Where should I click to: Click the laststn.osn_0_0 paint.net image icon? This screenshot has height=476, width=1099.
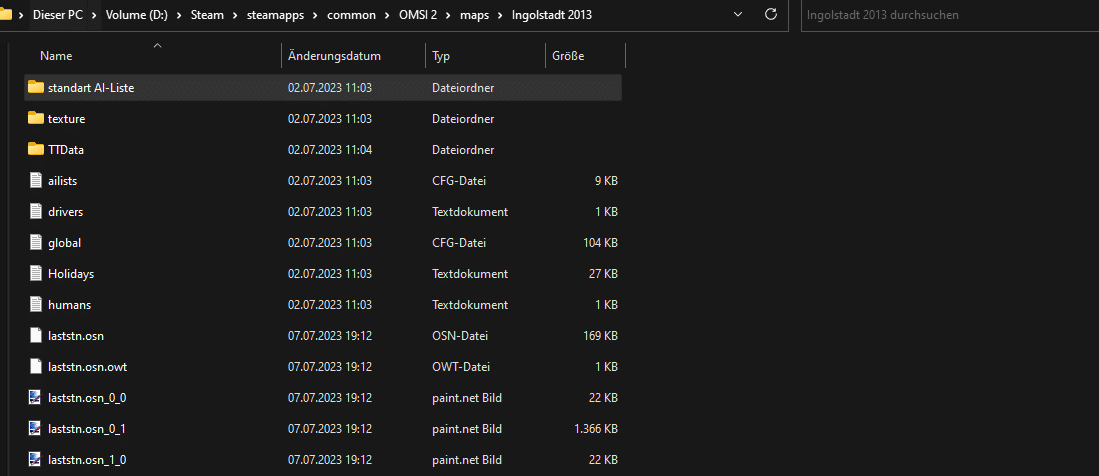click(36, 397)
